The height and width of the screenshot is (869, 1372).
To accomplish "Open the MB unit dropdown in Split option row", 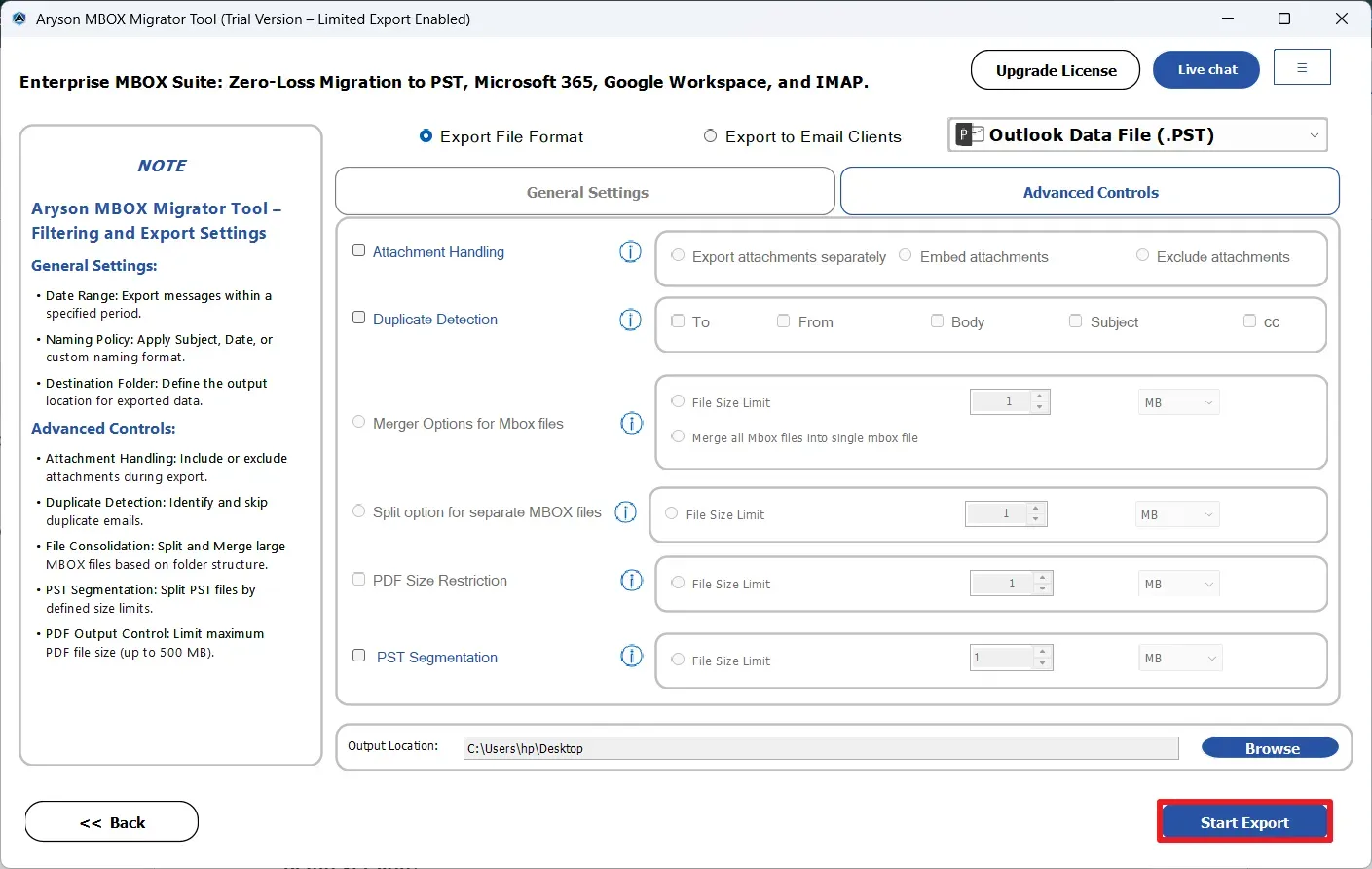I will (x=1177, y=514).
